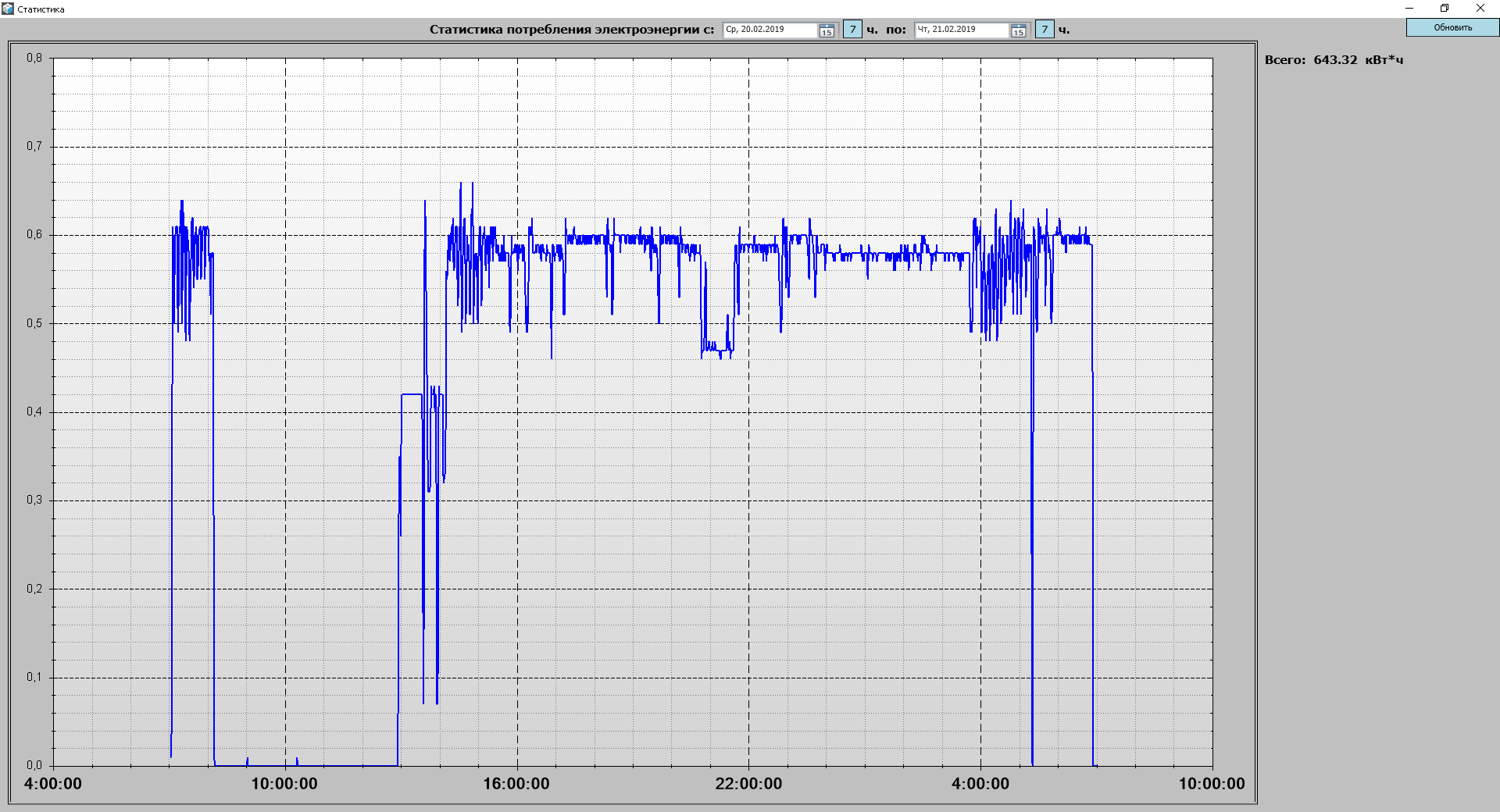Image resolution: width=1500 pixels, height=812 pixels.
Task: Click the 0,0 value on vertical axis
Action: 34,765
